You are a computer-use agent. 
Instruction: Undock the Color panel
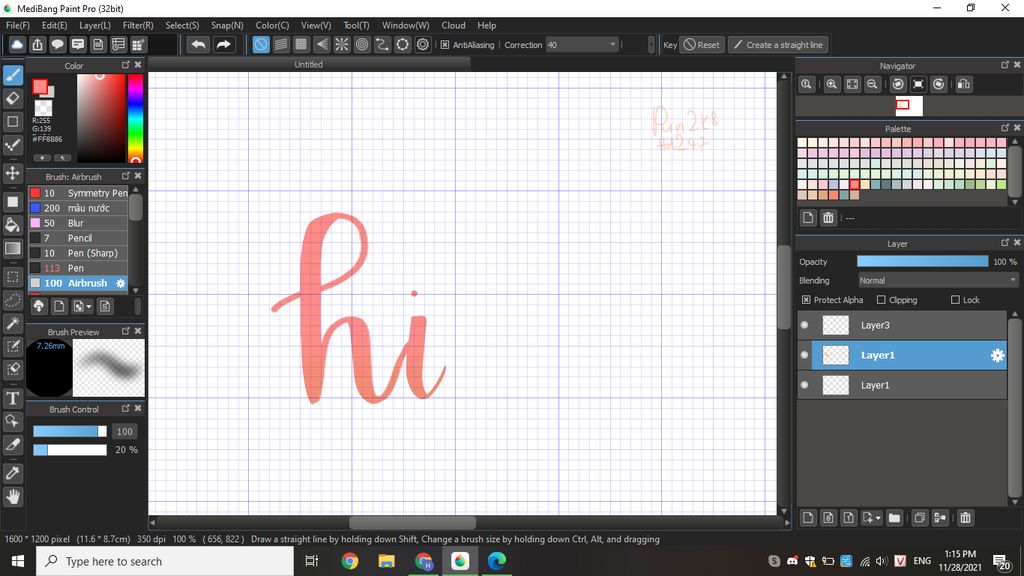click(x=126, y=65)
